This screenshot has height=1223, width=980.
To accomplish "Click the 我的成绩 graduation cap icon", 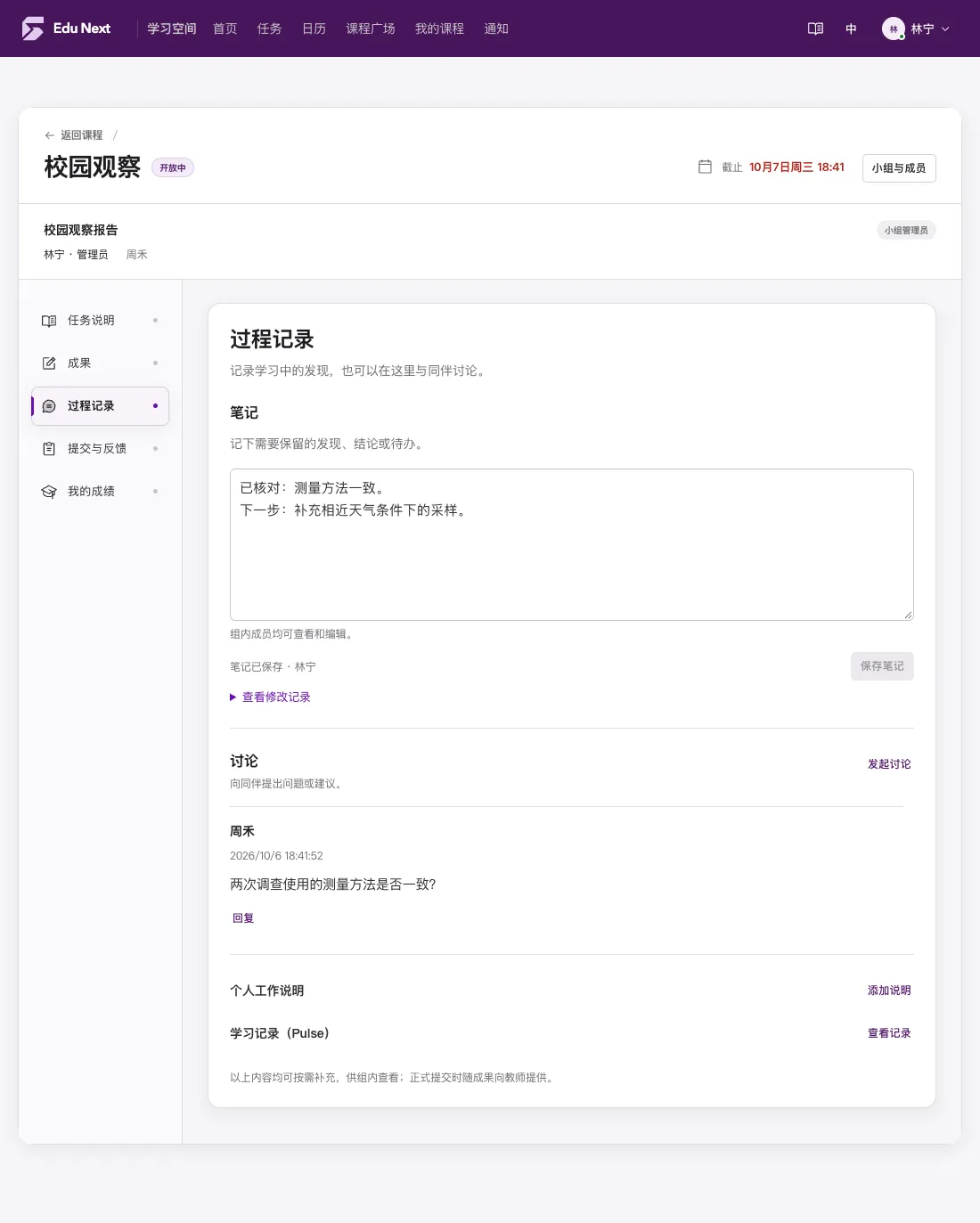I will [x=49, y=492].
